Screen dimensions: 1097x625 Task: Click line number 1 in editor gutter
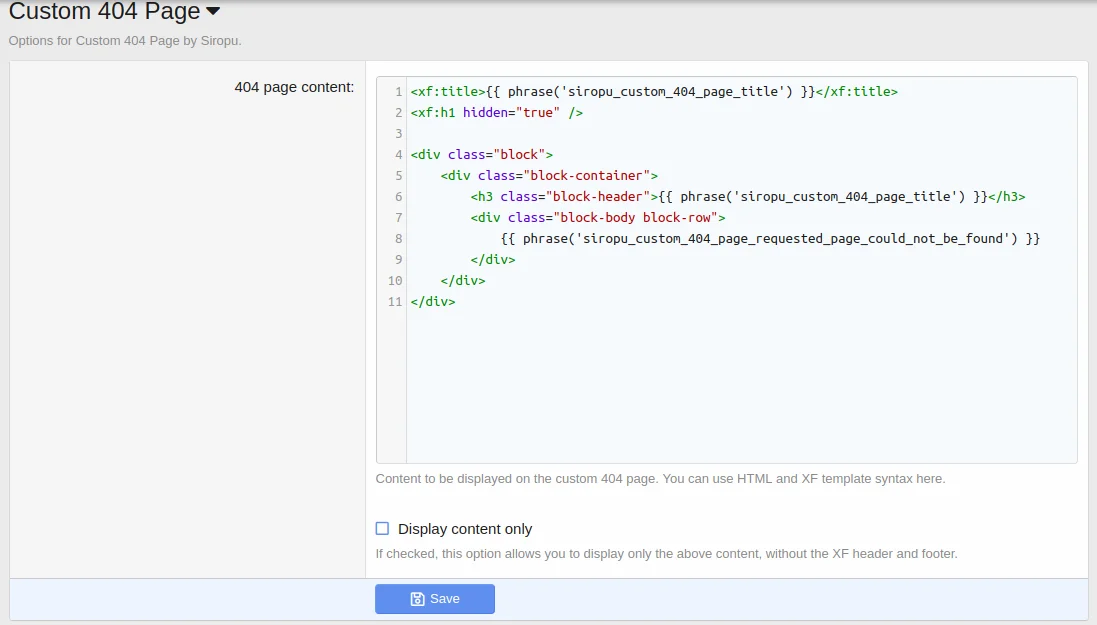coord(398,92)
